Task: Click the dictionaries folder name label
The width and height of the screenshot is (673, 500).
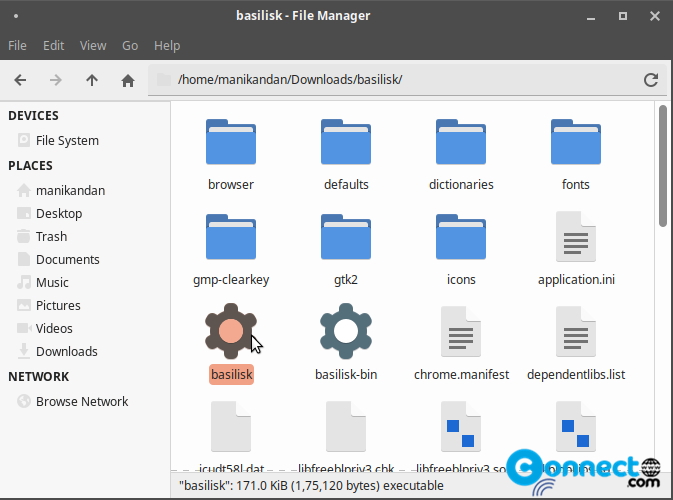Action: coord(461,185)
